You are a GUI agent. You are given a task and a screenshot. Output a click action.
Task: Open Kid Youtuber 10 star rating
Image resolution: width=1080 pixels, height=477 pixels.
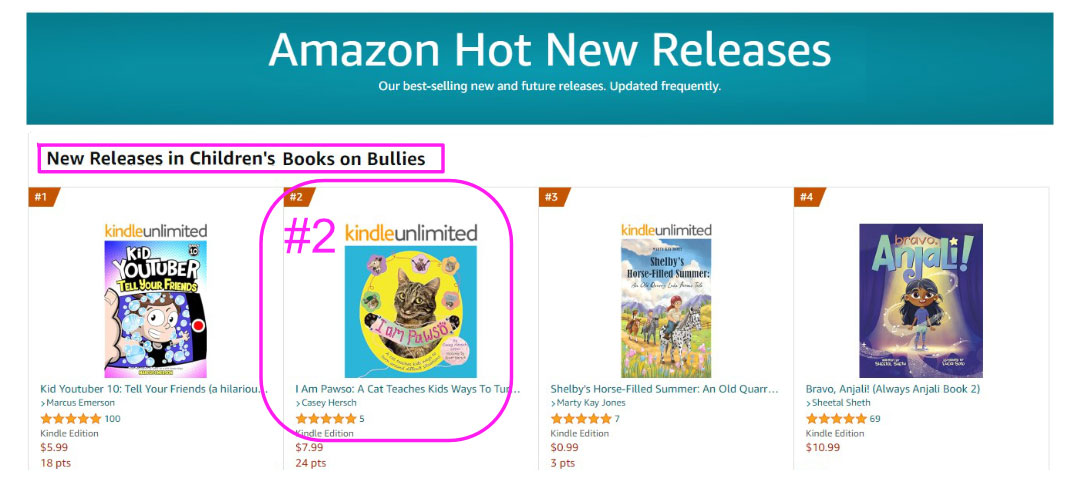tap(71, 418)
